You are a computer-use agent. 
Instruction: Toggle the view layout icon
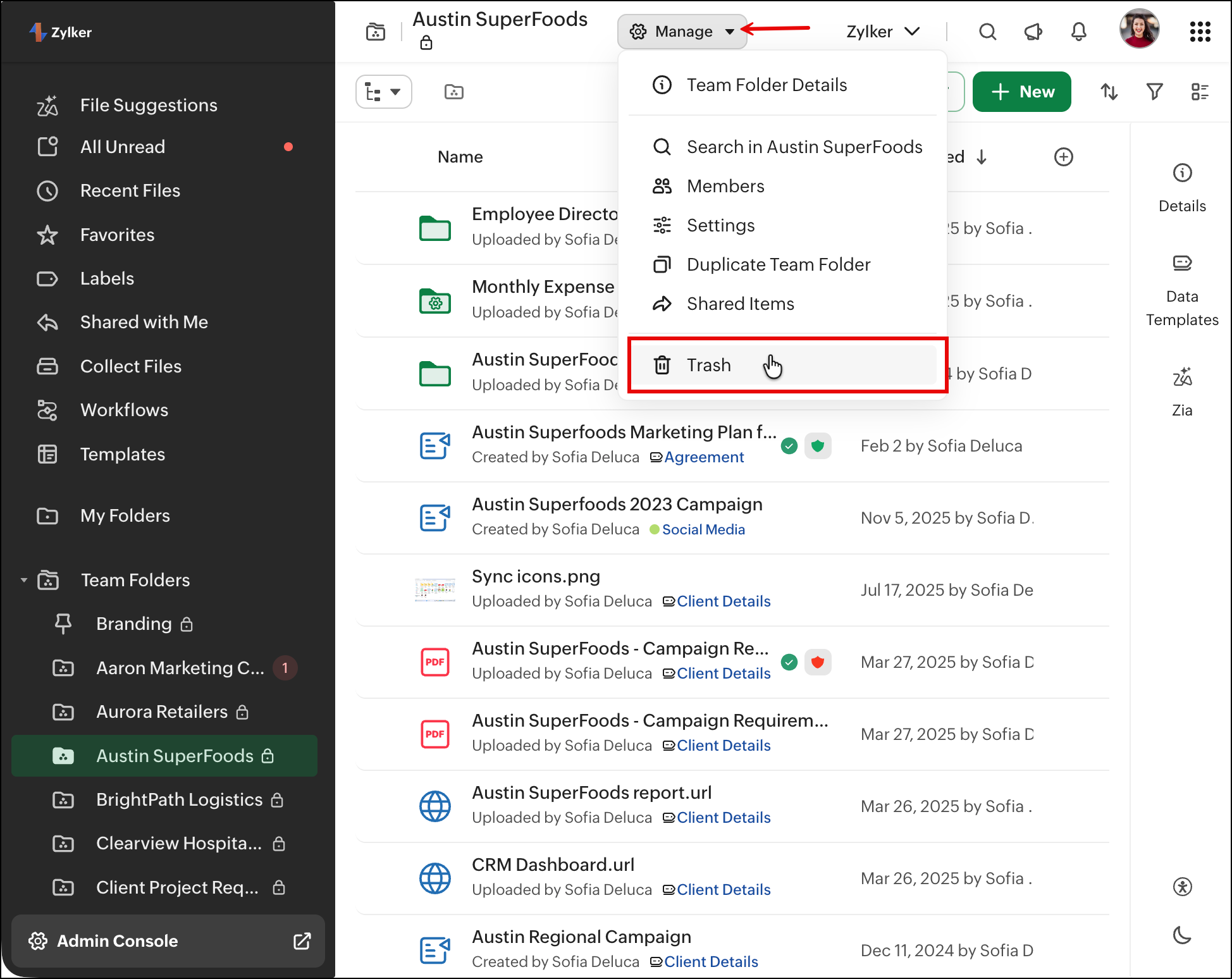click(x=1200, y=92)
